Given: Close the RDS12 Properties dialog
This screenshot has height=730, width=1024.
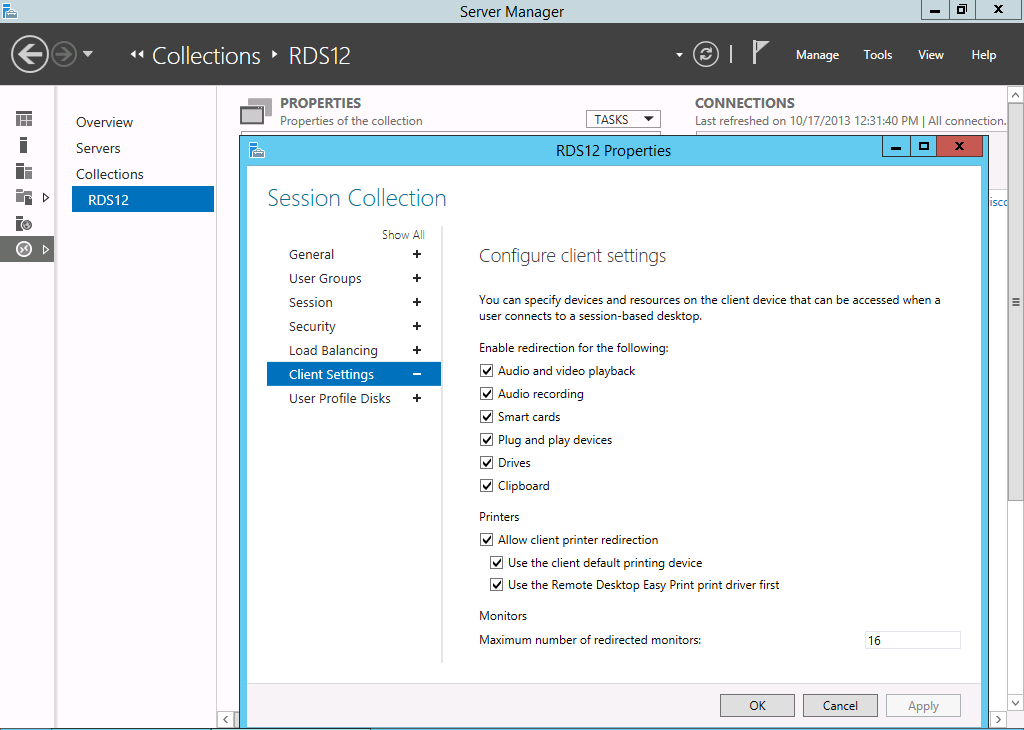Looking at the screenshot, I should pos(959,147).
